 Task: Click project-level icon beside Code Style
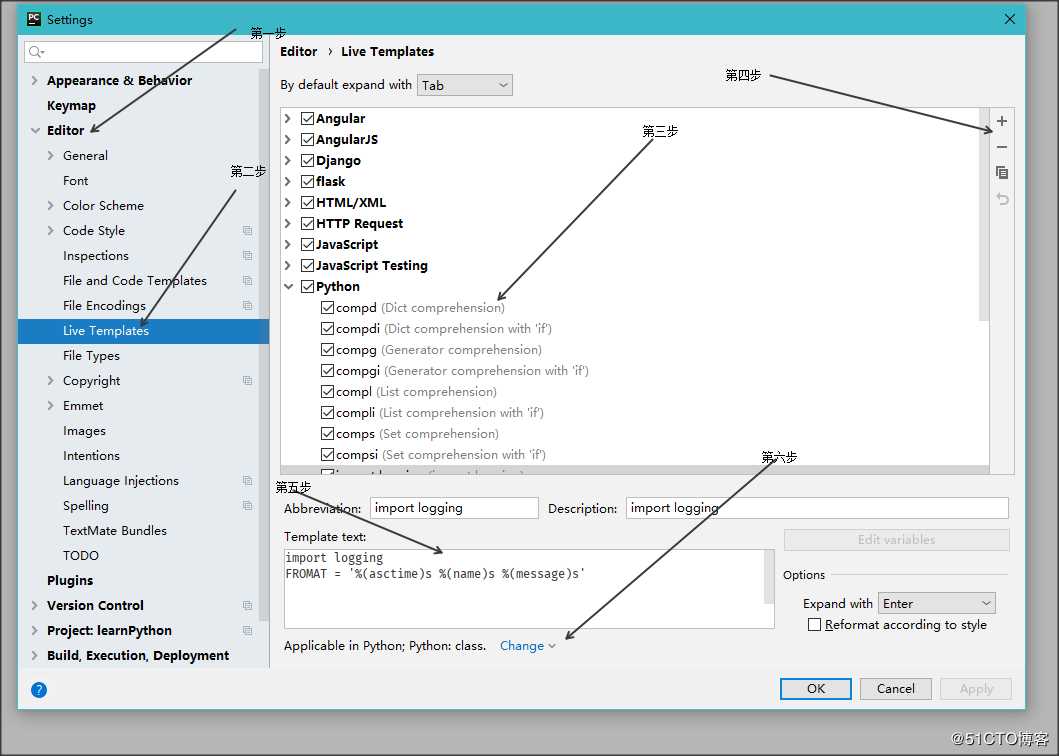[x=247, y=230]
